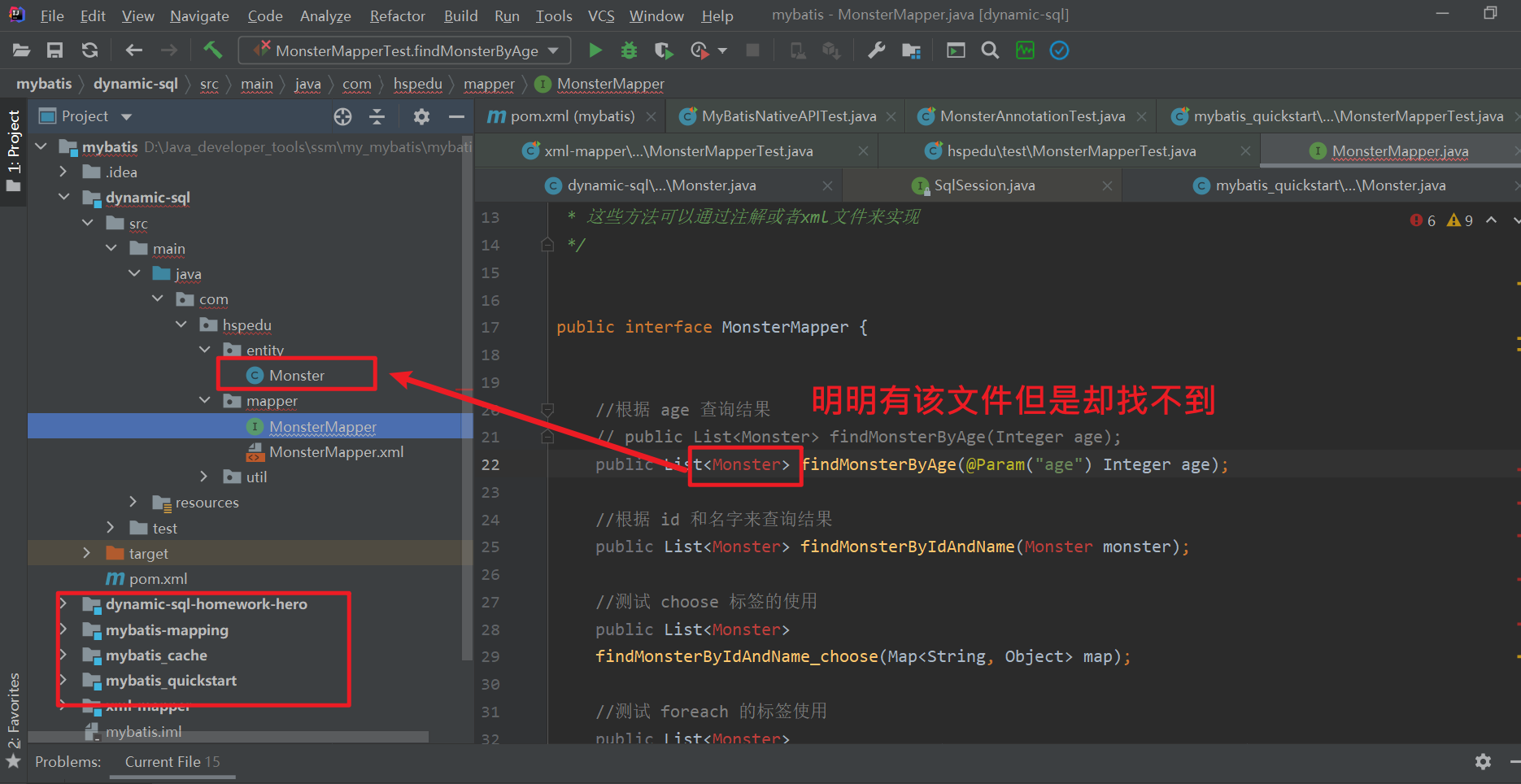Open the Favorites tool window side tab

(14, 721)
